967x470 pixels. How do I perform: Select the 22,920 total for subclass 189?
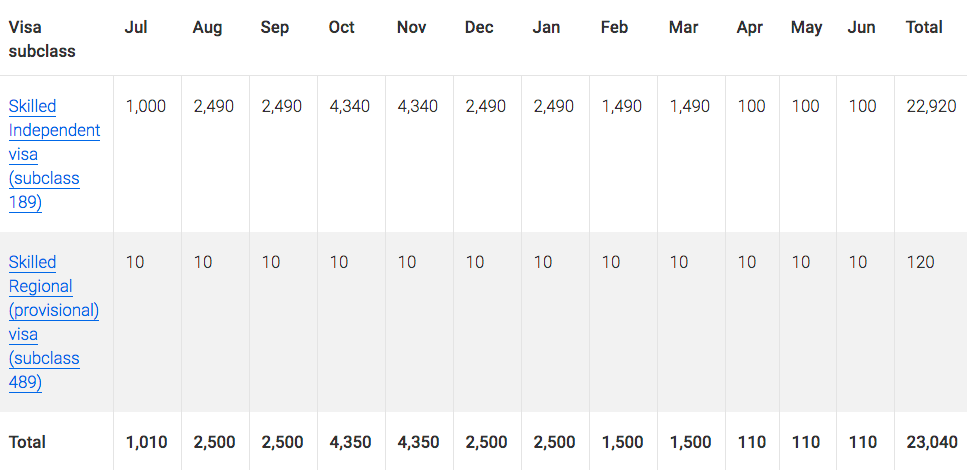pos(931,106)
